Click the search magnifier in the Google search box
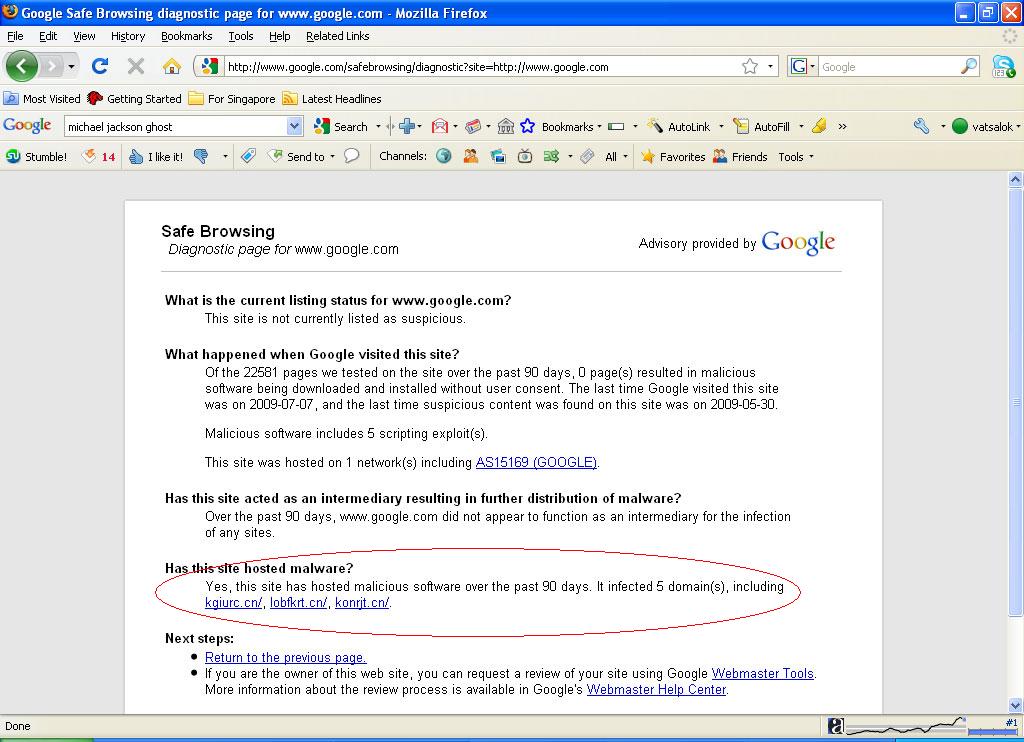The width and height of the screenshot is (1024, 742). click(x=969, y=66)
